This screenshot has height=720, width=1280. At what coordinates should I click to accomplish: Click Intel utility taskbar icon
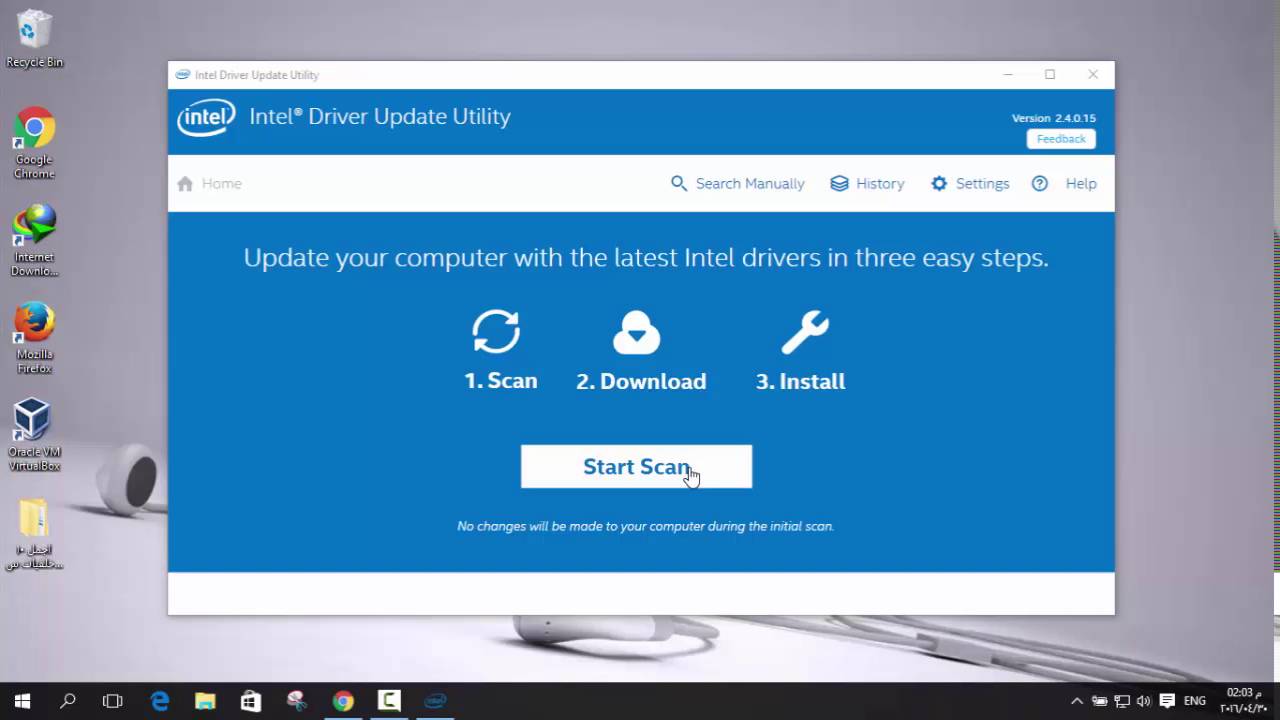coord(435,701)
